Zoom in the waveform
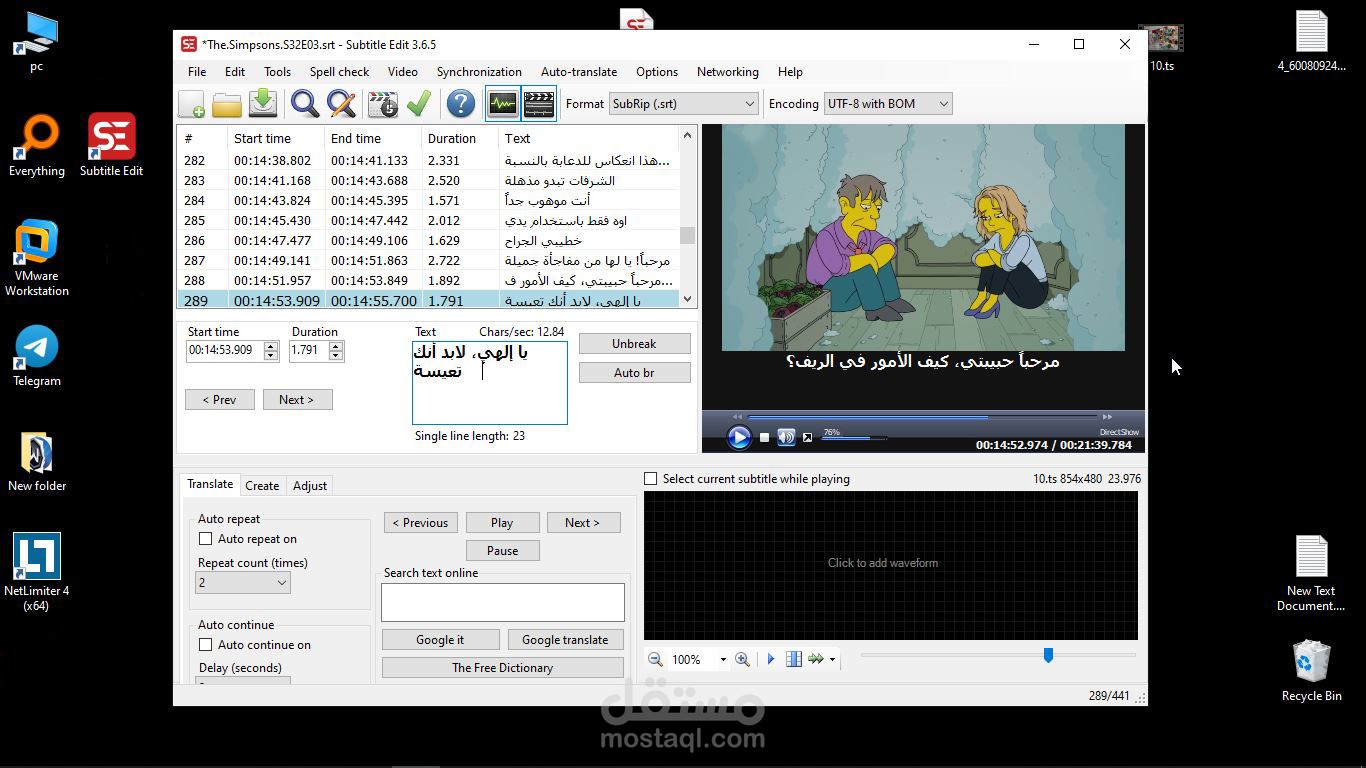The image size is (1366, 768). click(x=742, y=659)
